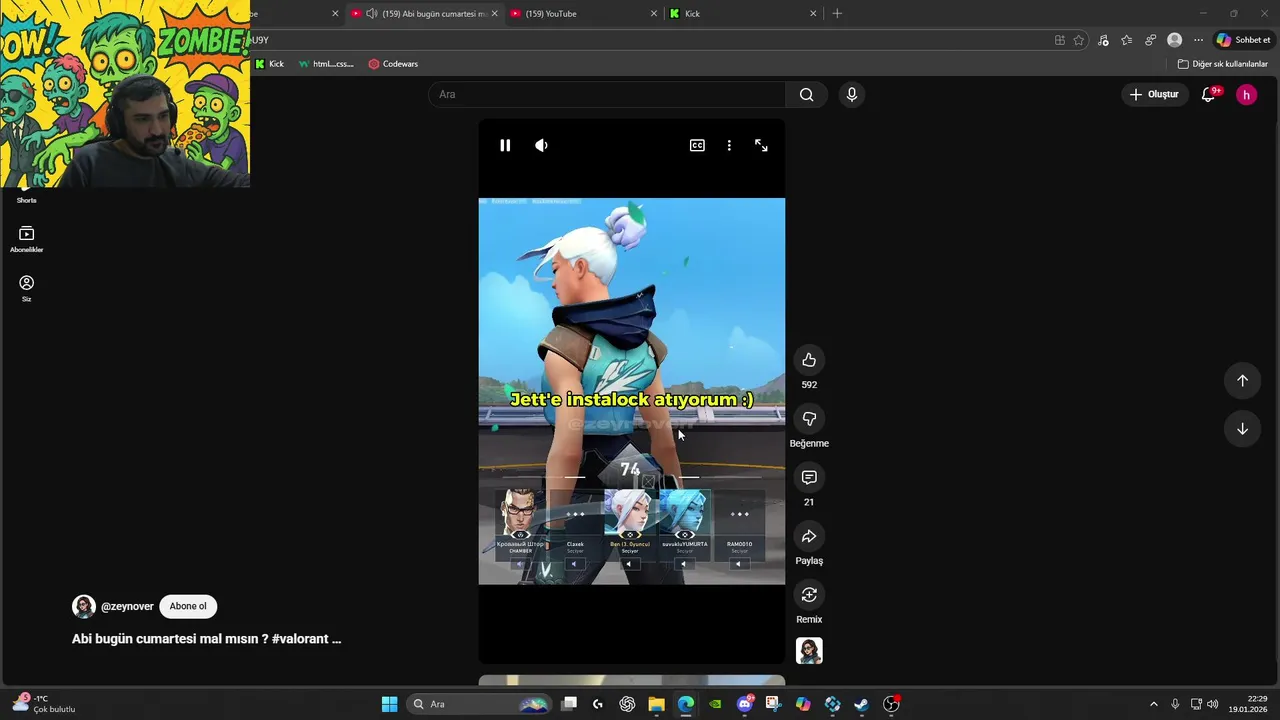Open the zeynover channel avatar
1280x720 pixels.
[x=84, y=606]
